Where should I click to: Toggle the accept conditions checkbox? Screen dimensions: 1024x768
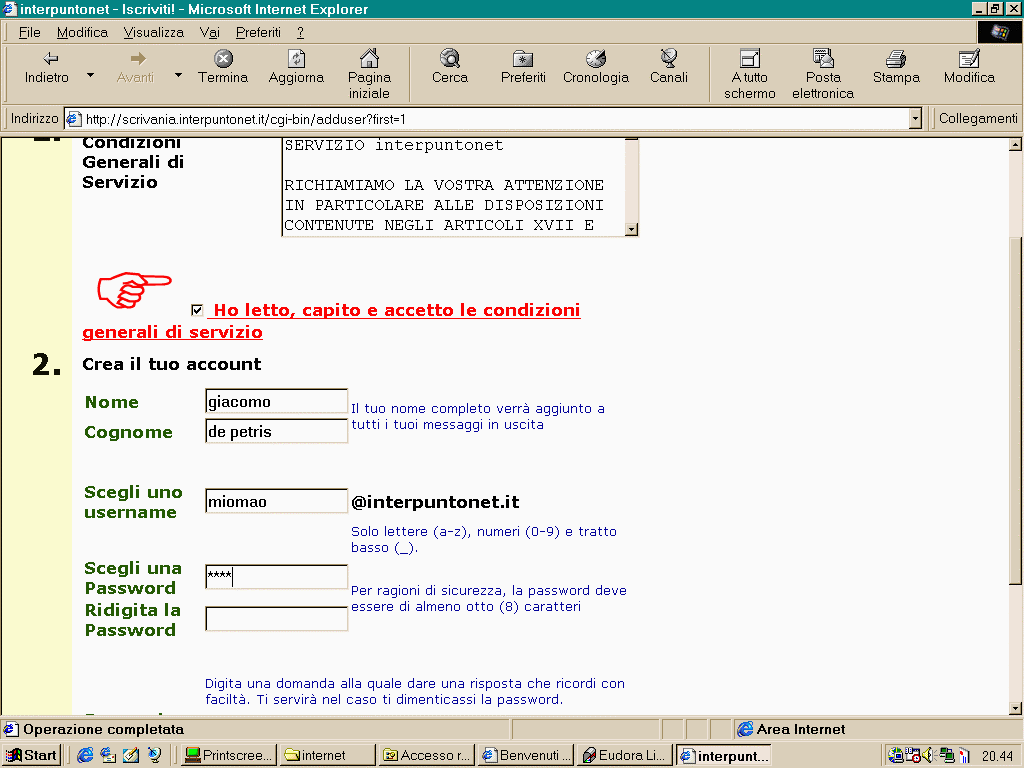197,310
